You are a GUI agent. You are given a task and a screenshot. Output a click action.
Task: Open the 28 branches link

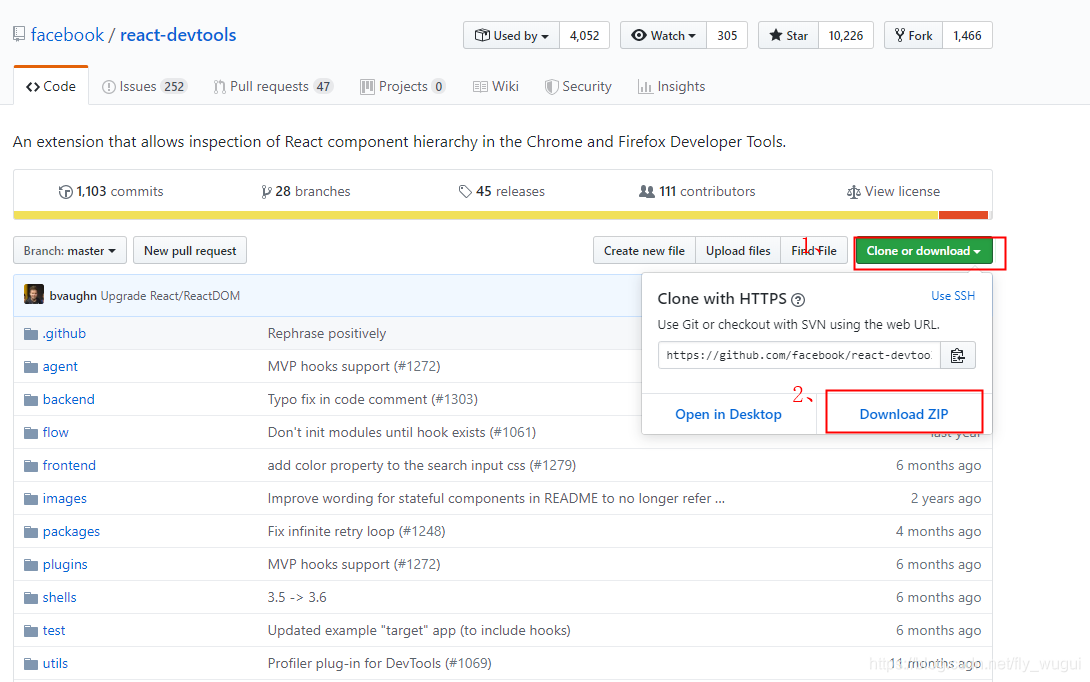coord(306,191)
